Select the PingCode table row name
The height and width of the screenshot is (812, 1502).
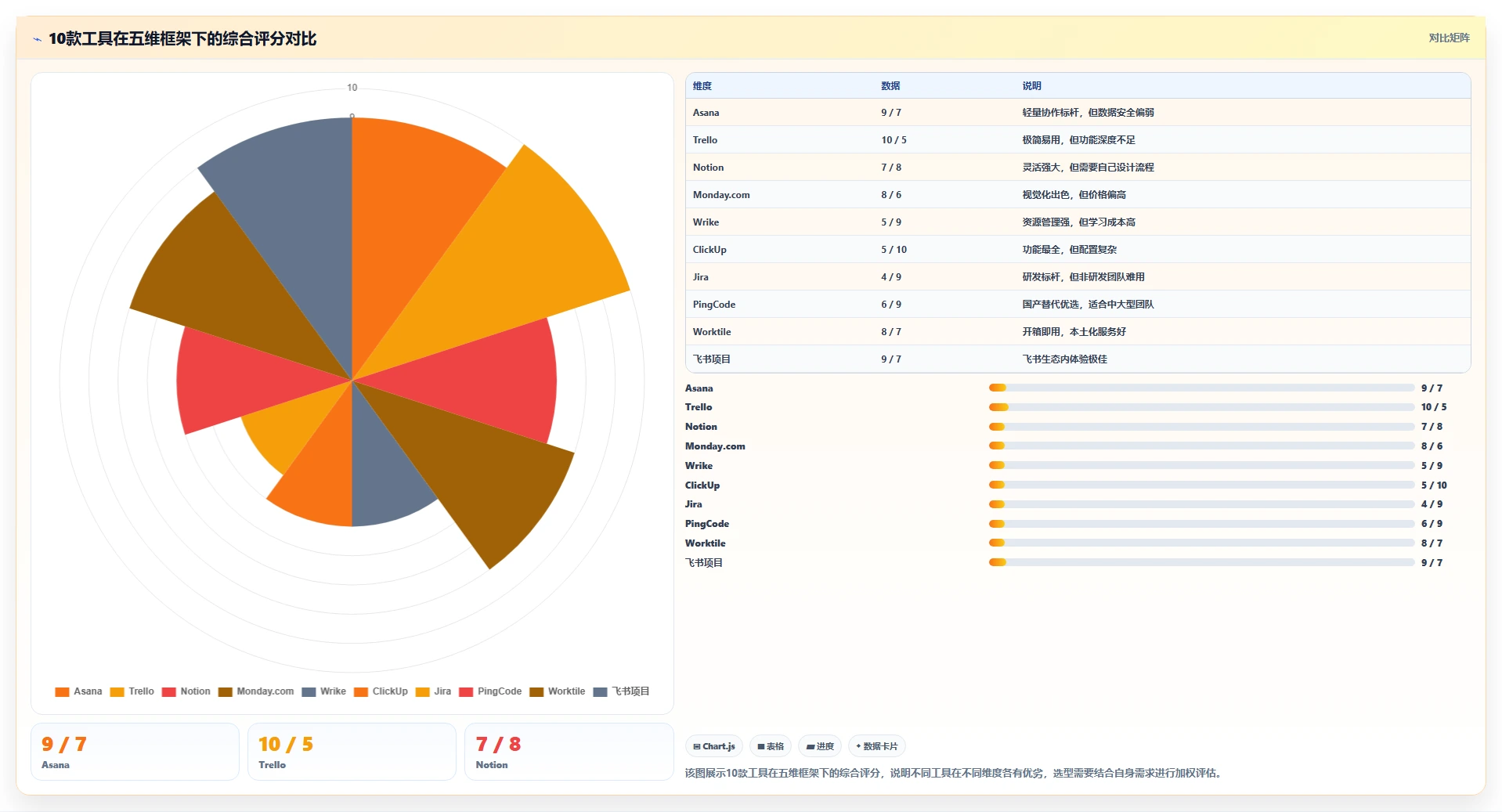[x=713, y=305]
